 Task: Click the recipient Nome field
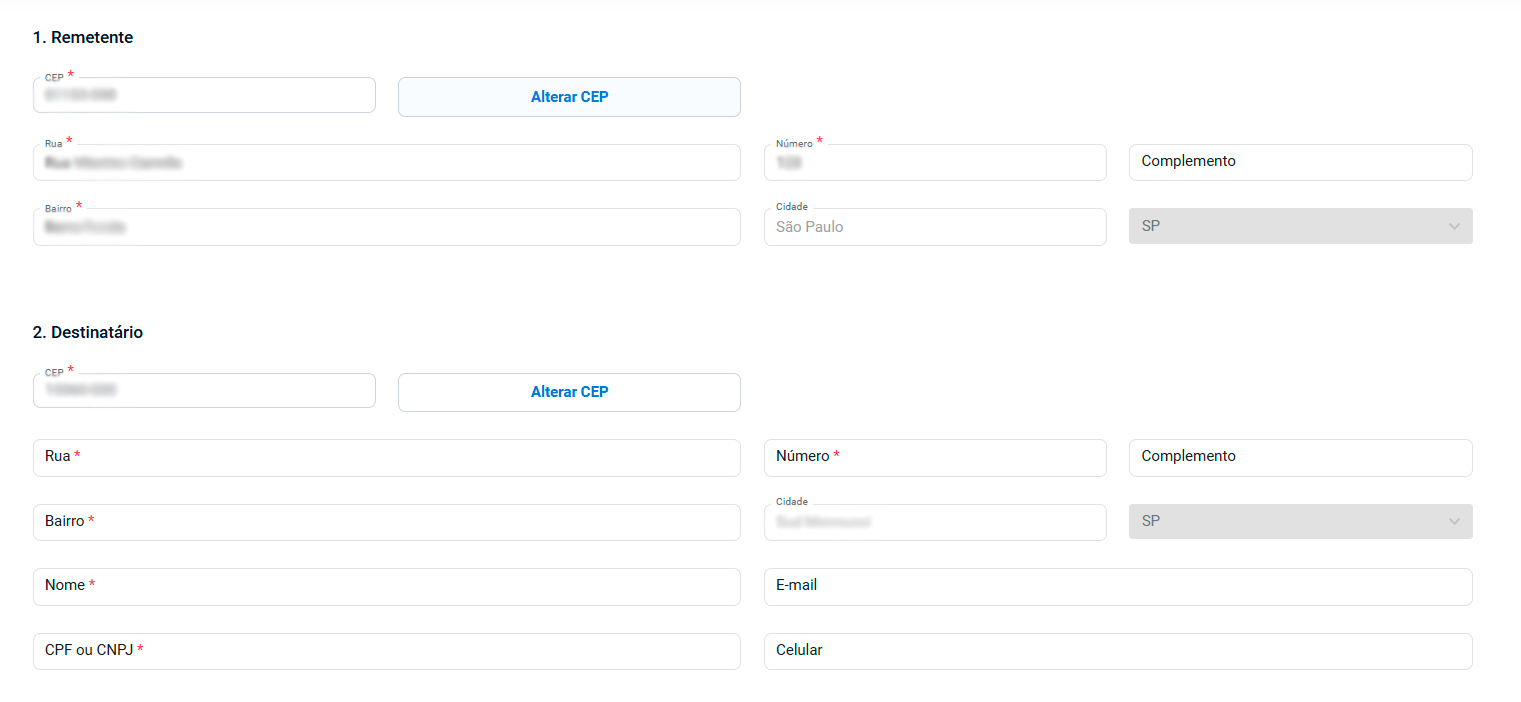386,586
